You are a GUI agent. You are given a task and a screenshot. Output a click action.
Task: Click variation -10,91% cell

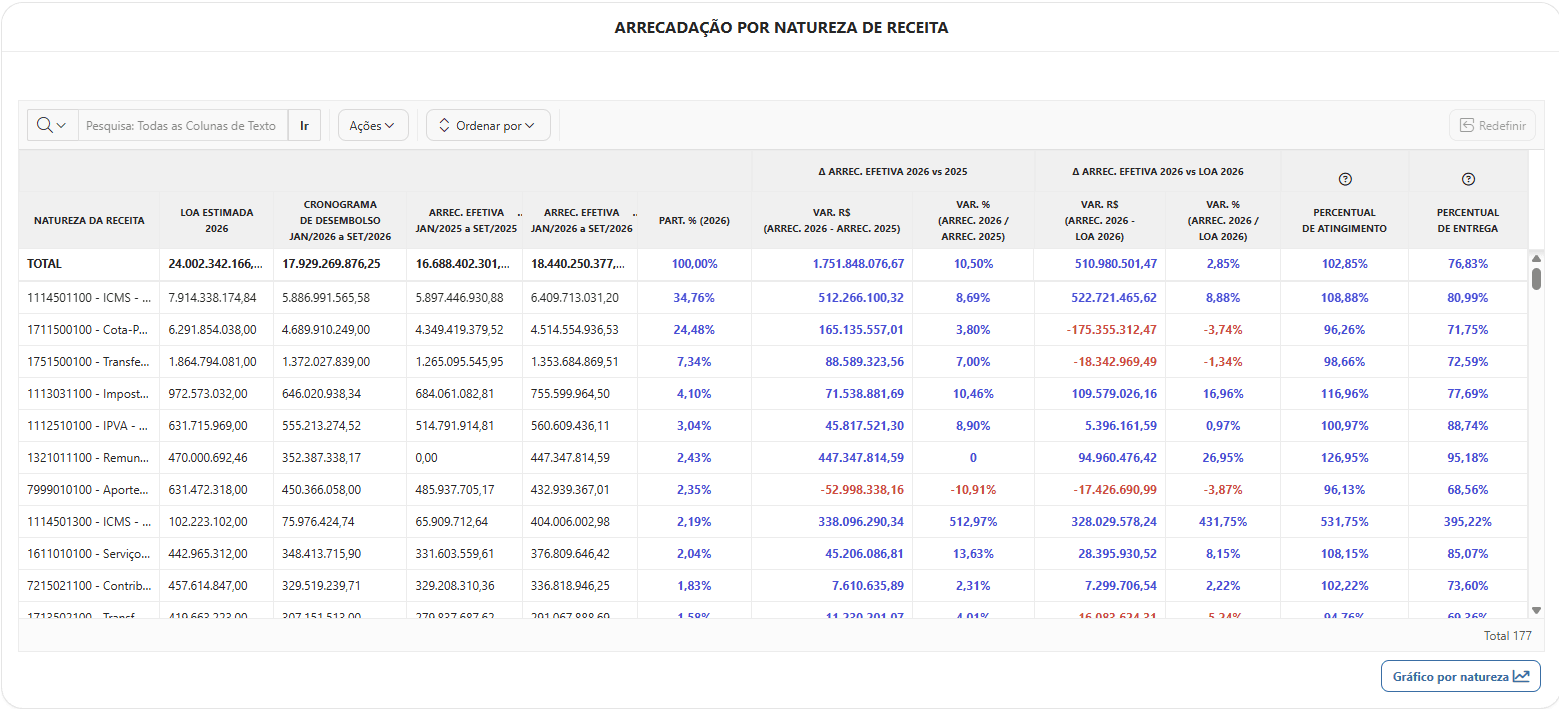973,490
